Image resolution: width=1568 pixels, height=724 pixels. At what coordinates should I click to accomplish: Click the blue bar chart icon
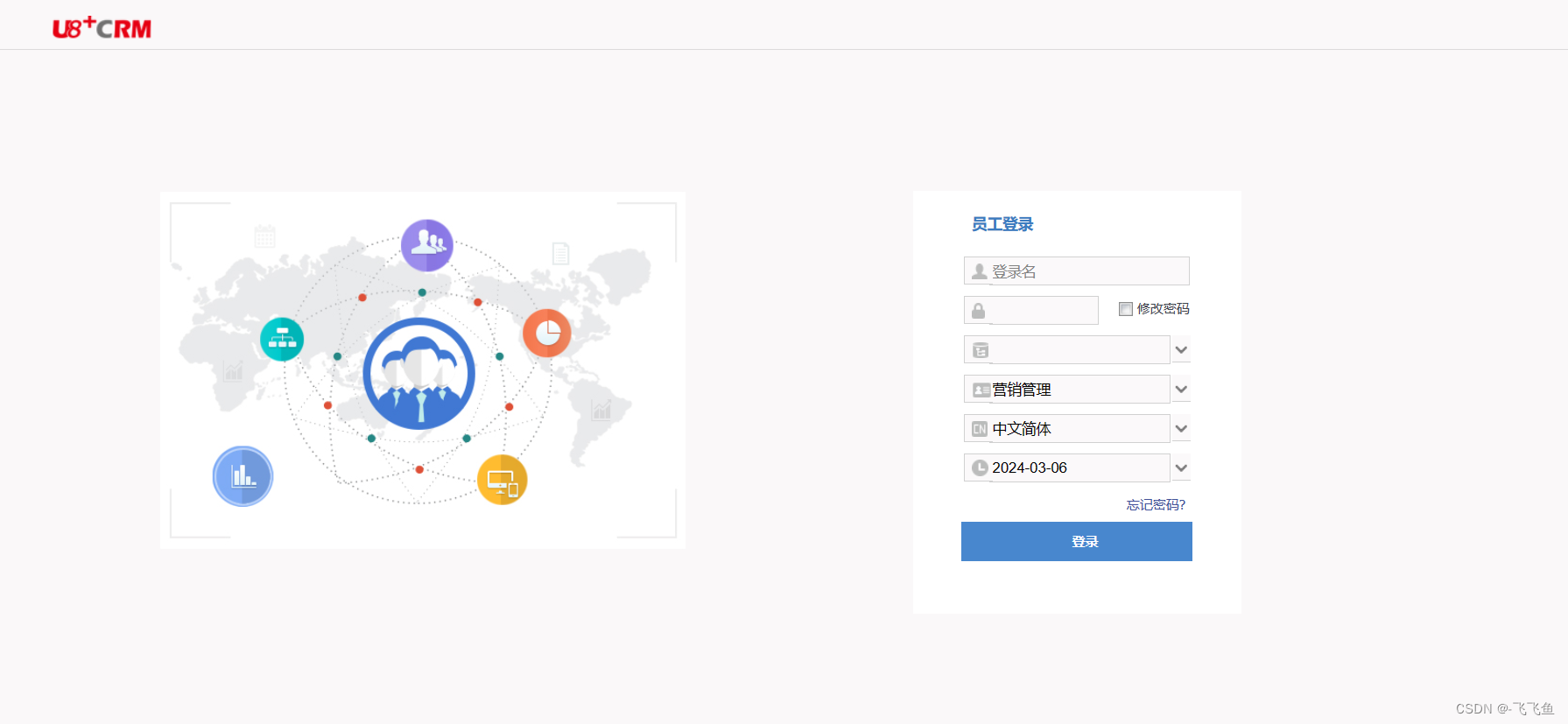click(243, 476)
